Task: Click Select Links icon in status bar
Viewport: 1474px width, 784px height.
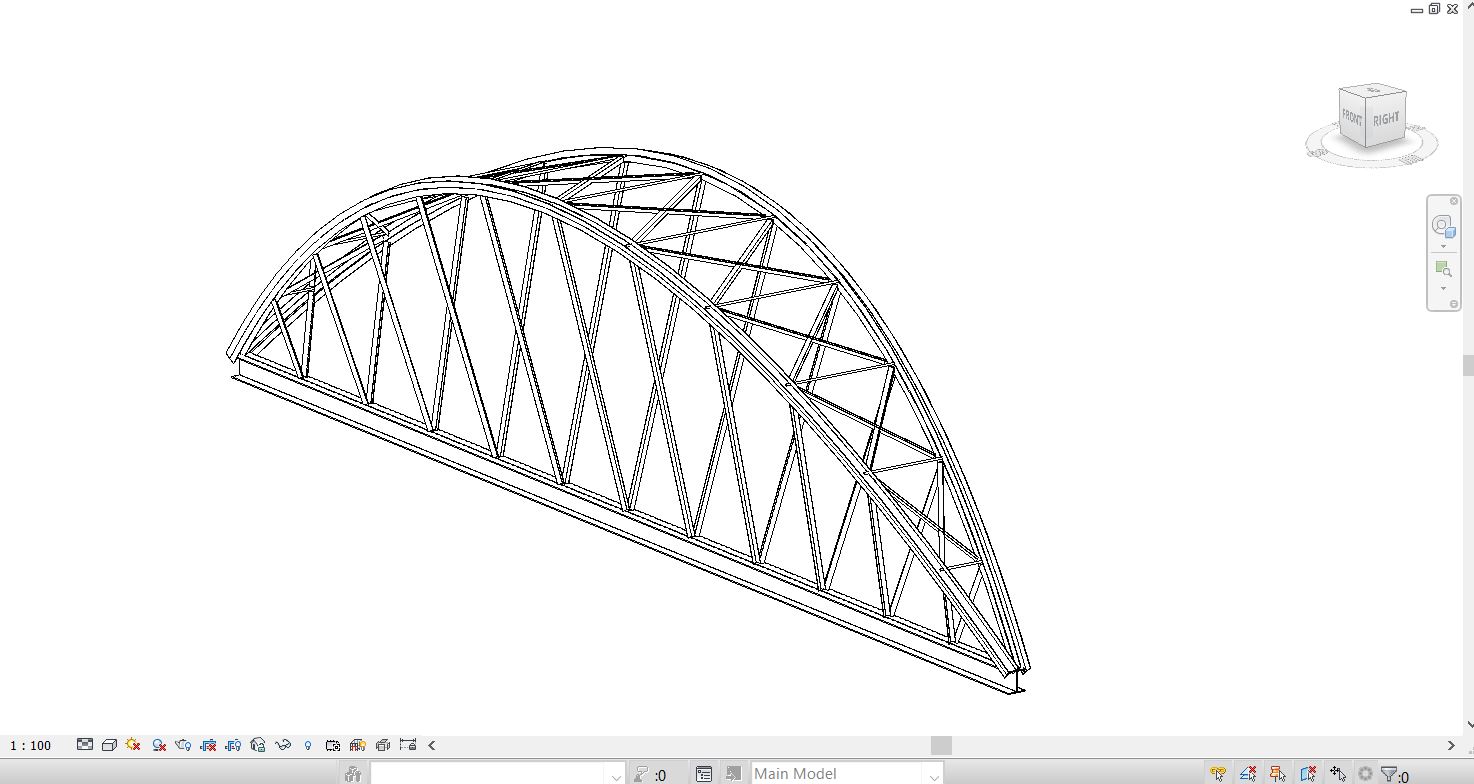Action: [1218, 774]
